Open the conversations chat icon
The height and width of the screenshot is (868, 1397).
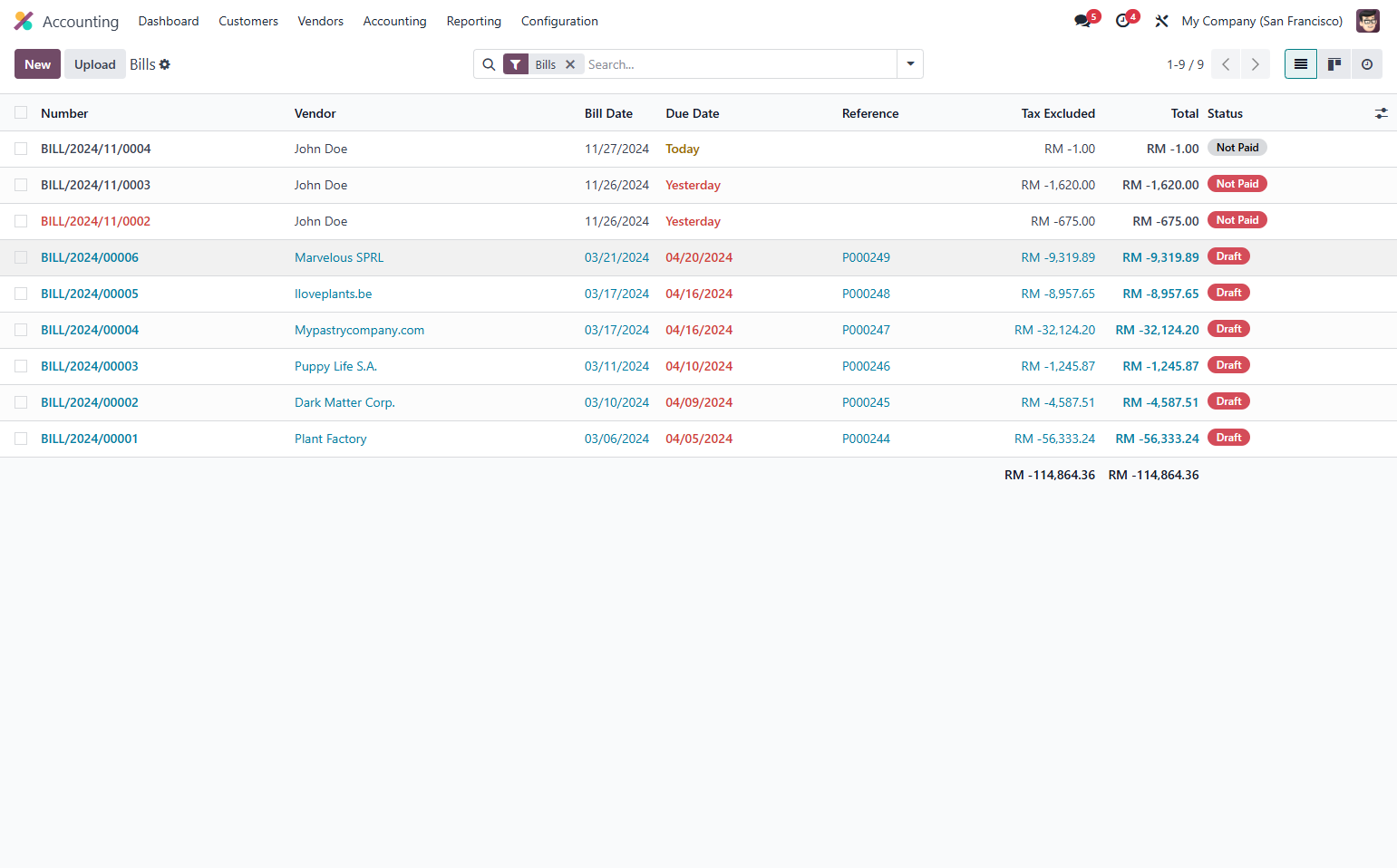tap(1082, 21)
